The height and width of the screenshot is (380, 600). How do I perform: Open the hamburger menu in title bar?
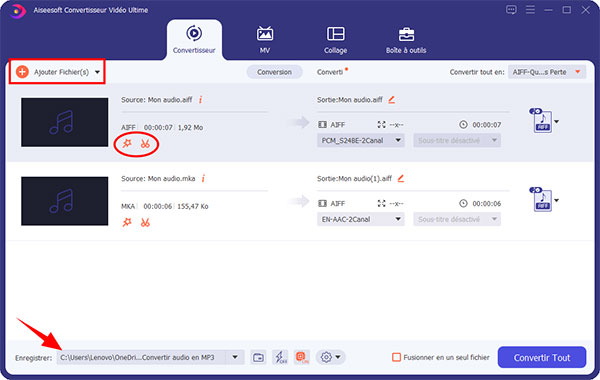click(530, 10)
